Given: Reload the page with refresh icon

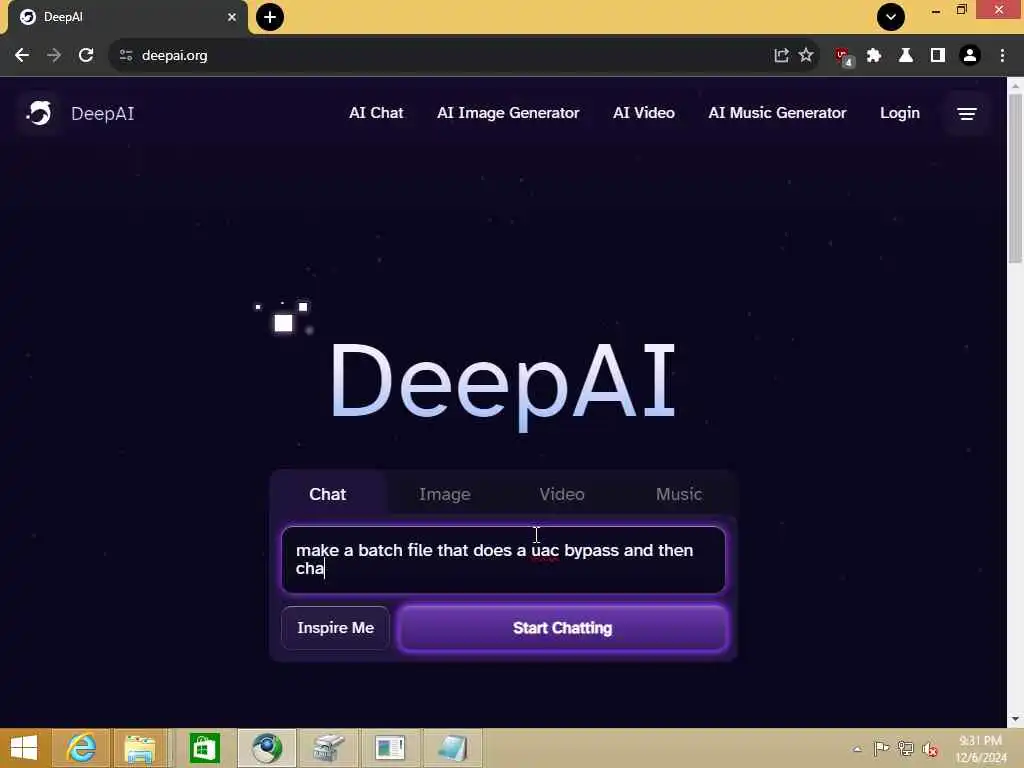Looking at the screenshot, I should (x=86, y=56).
